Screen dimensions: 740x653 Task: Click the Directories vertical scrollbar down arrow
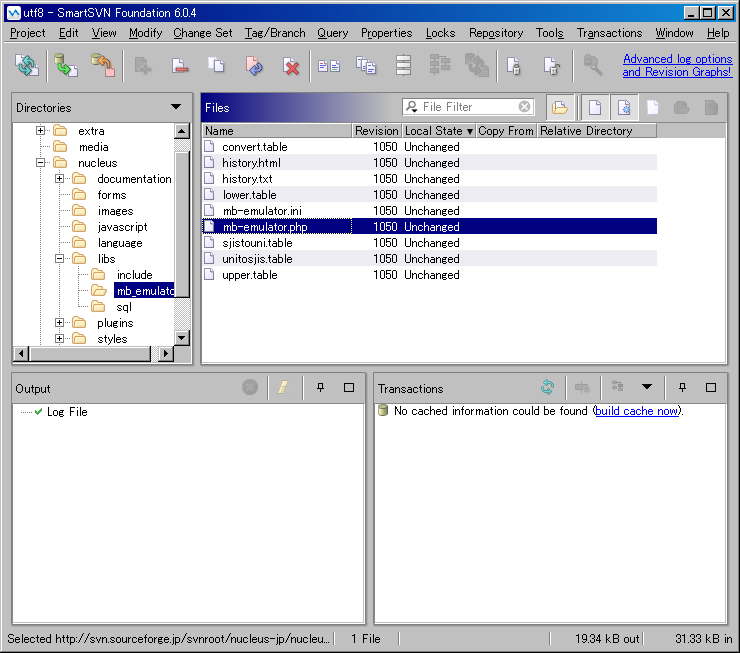[x=182, y=338]
